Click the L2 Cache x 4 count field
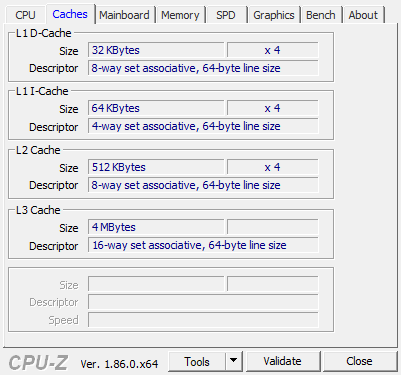Screen dimensions: 401x375 click(273, 167)
